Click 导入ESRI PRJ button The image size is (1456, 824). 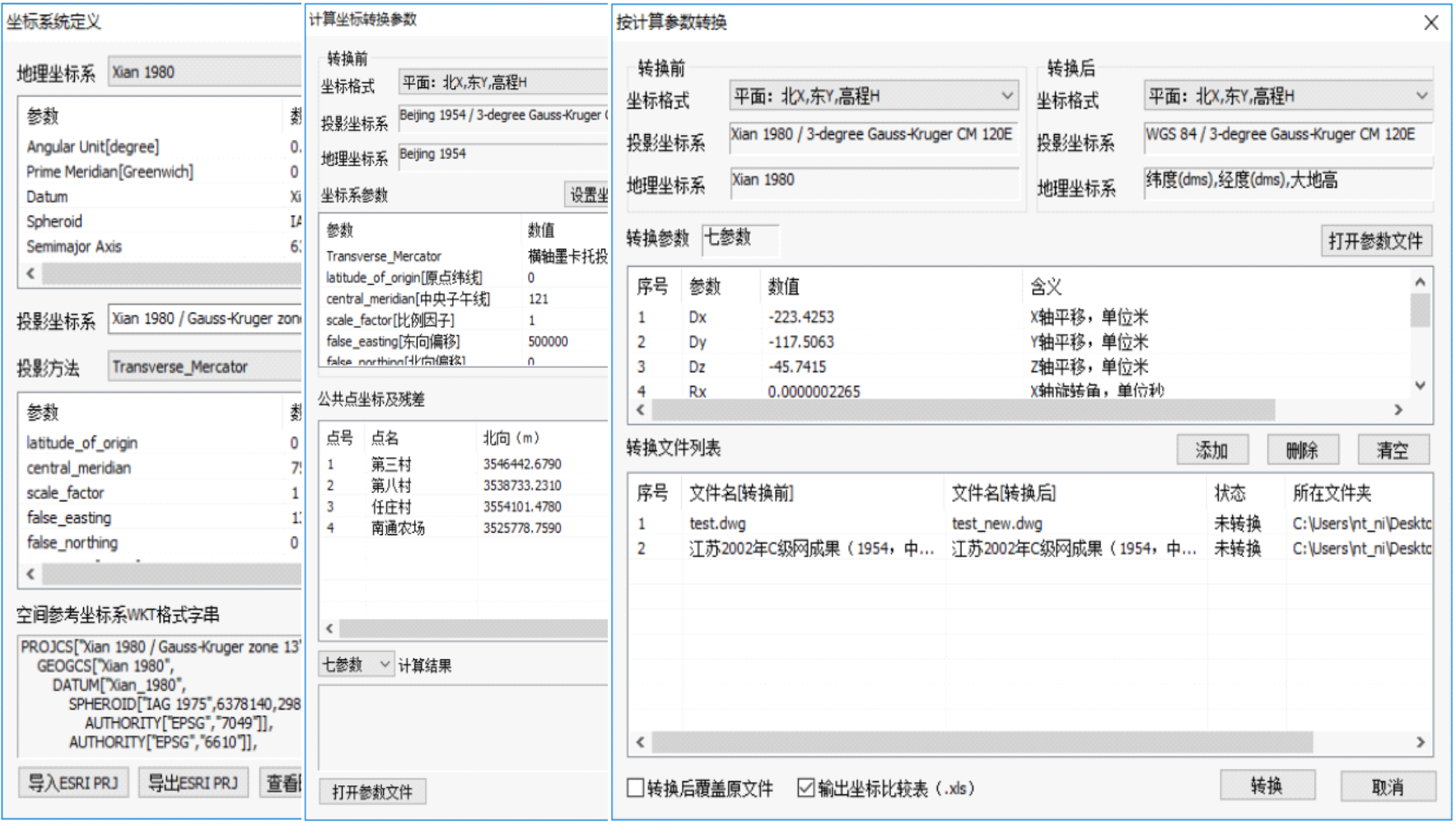tap(73, 783)
